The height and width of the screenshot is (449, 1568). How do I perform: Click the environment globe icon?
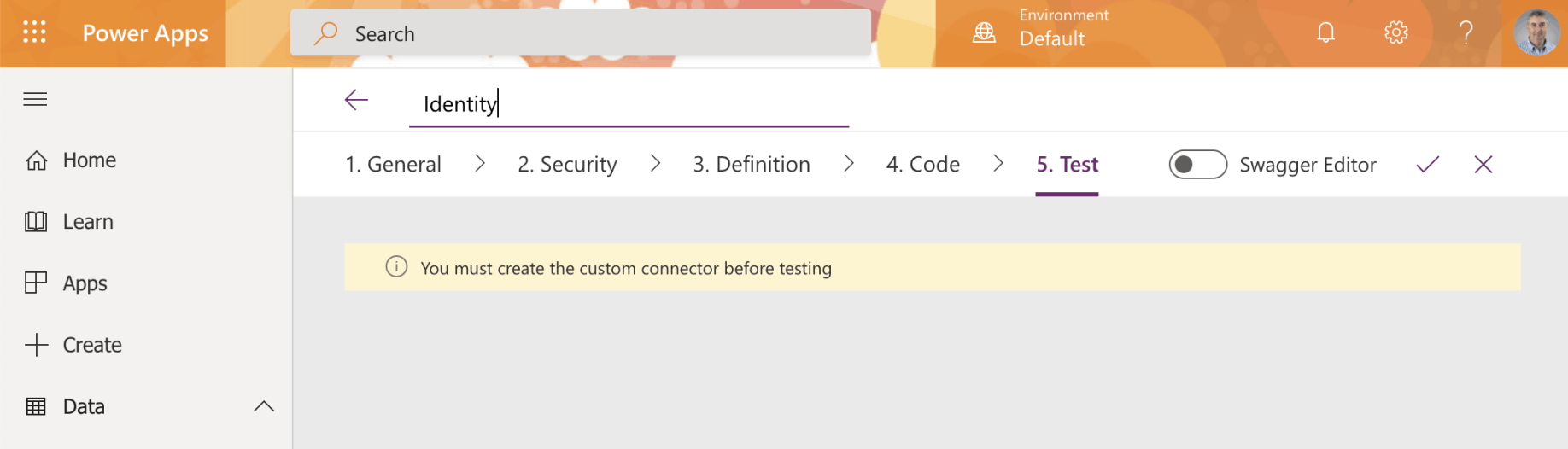(984, 32)
